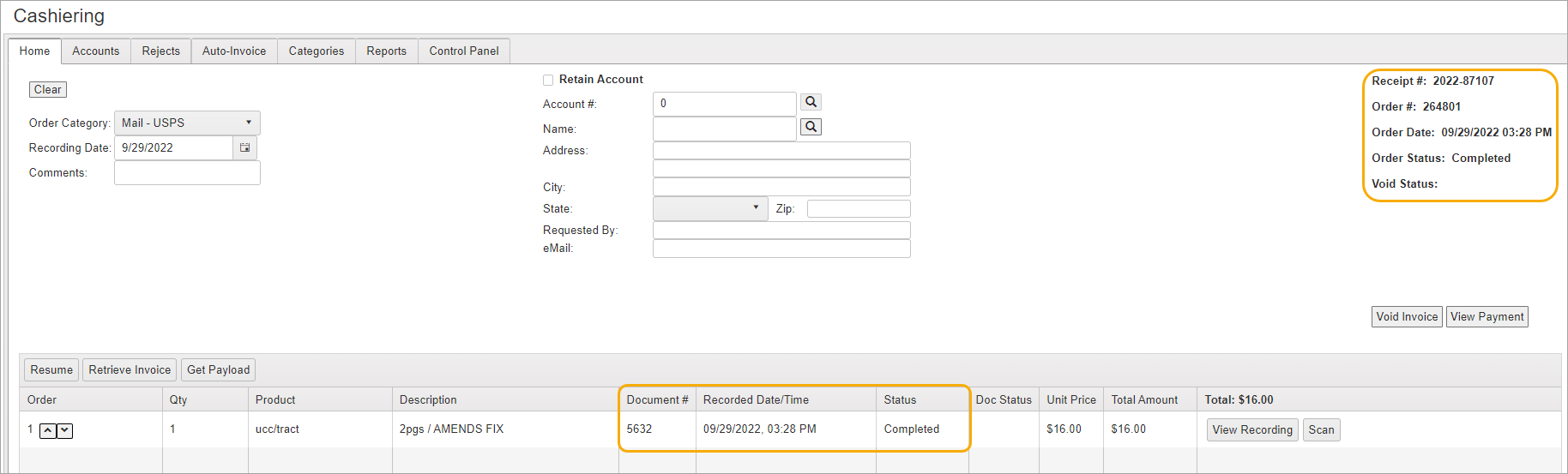Click the Retrieve Invoice button
Image resolution: width=1568 pixels, height=474 pixels.
coord(130,369)
